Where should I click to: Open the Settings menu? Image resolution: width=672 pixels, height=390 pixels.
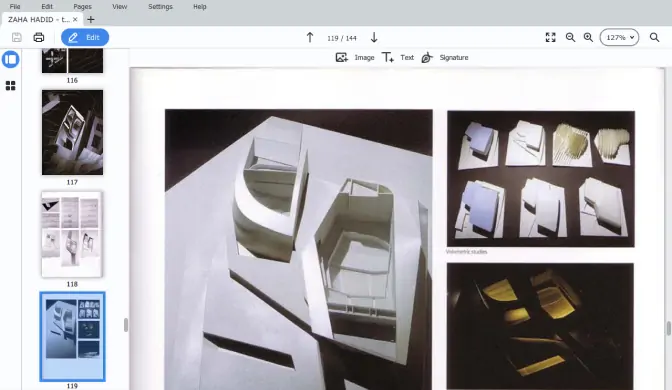(160, 6)
